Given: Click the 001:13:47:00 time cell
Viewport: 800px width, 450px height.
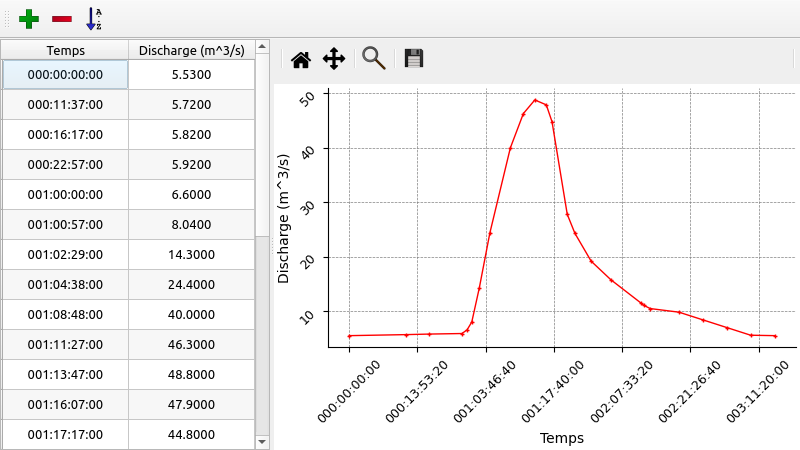Looking at the screenshot, I should click(x=65, y=375).
